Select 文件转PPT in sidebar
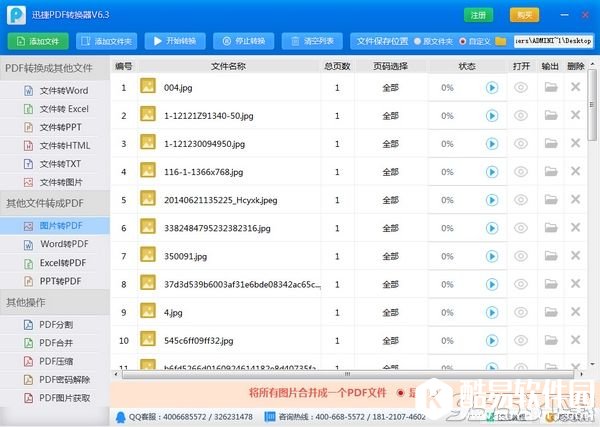 55,127
